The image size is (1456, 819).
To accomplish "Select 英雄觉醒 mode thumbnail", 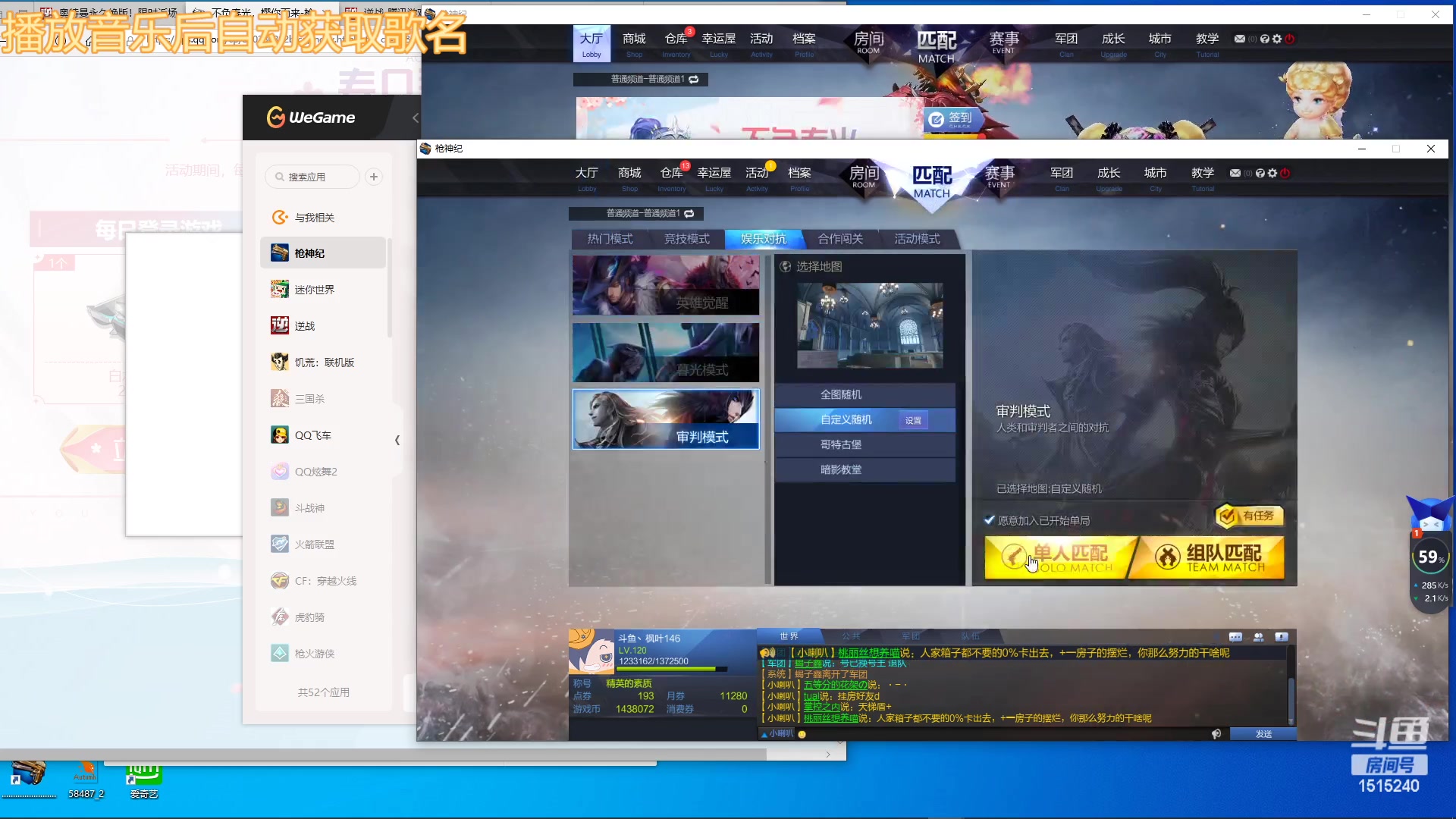I will point(666,285).
